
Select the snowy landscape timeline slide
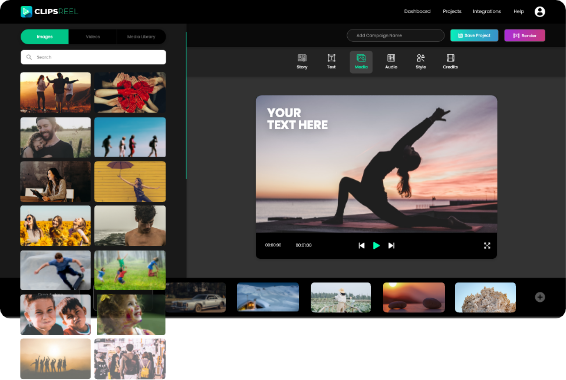268,297
